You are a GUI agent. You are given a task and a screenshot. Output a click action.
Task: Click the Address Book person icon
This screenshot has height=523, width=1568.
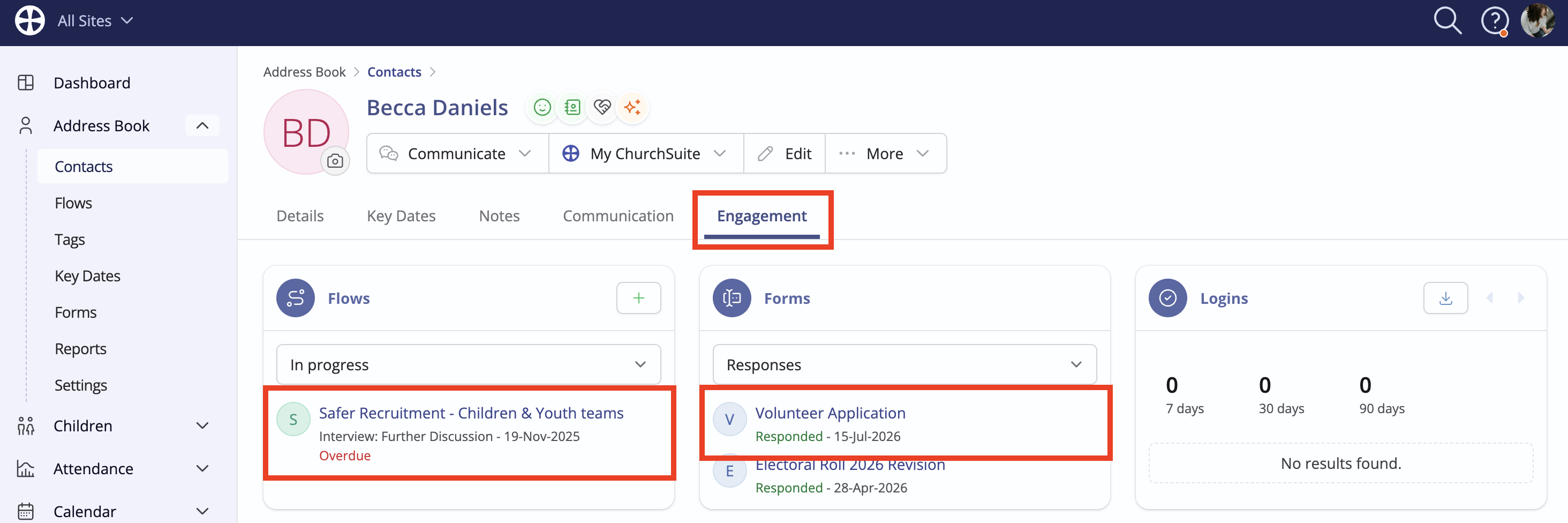26,125
